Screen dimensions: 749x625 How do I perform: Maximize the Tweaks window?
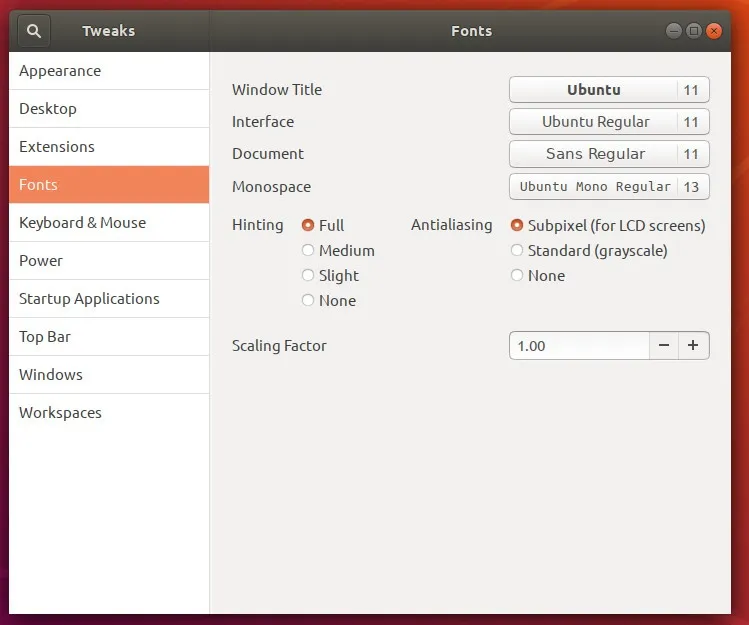pyautogui.click(x=694, y=31)
